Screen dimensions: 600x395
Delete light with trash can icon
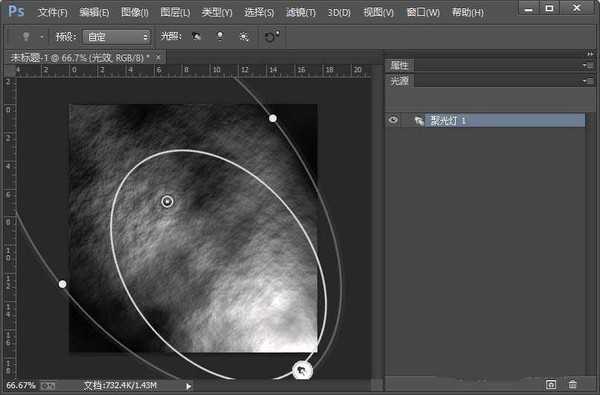click(572, 384)
